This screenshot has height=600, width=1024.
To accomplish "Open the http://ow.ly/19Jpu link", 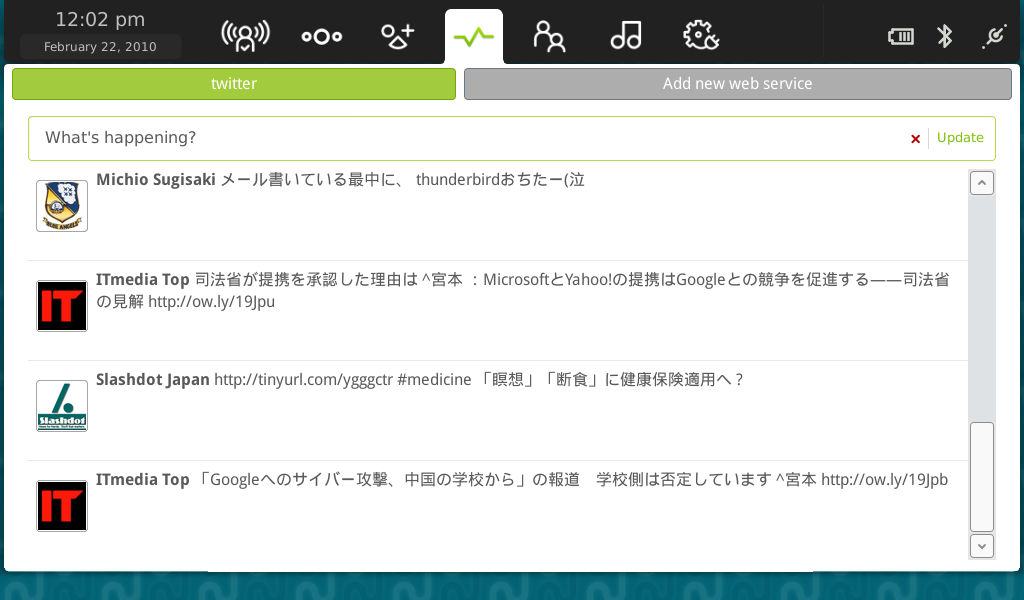I will click(x=211, y=302).
